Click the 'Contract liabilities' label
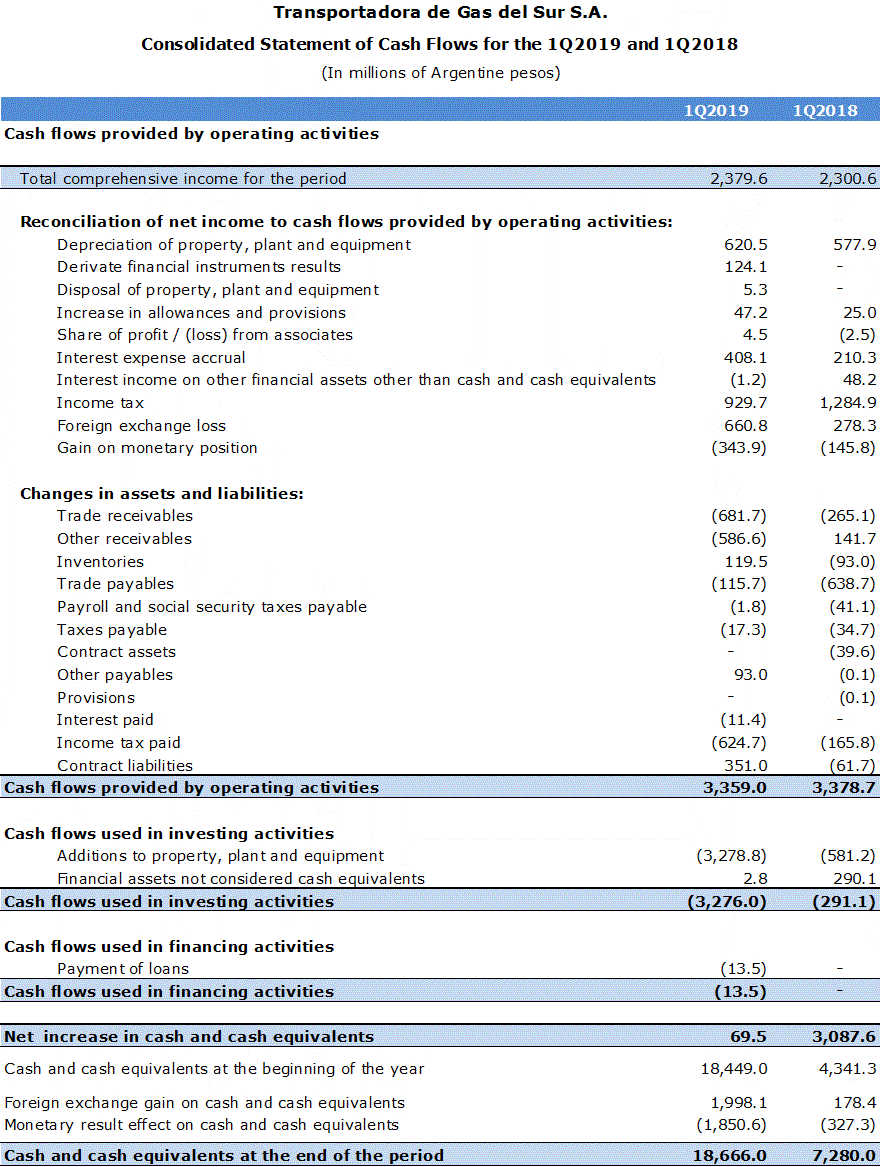 [125, 766]
